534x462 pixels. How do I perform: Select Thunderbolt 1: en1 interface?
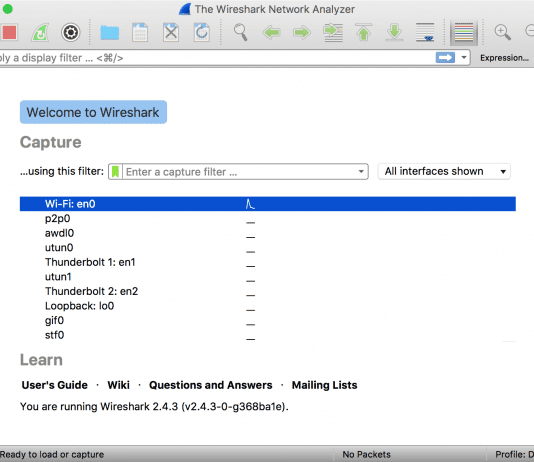coord(268,262)
